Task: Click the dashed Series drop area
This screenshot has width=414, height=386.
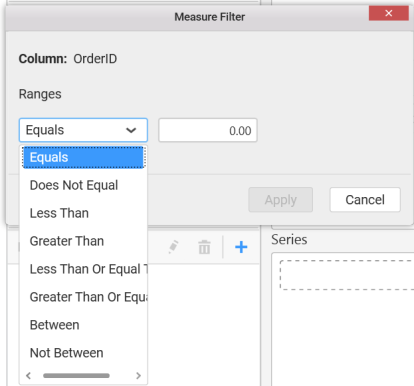Action: click(x=347, y=275)
